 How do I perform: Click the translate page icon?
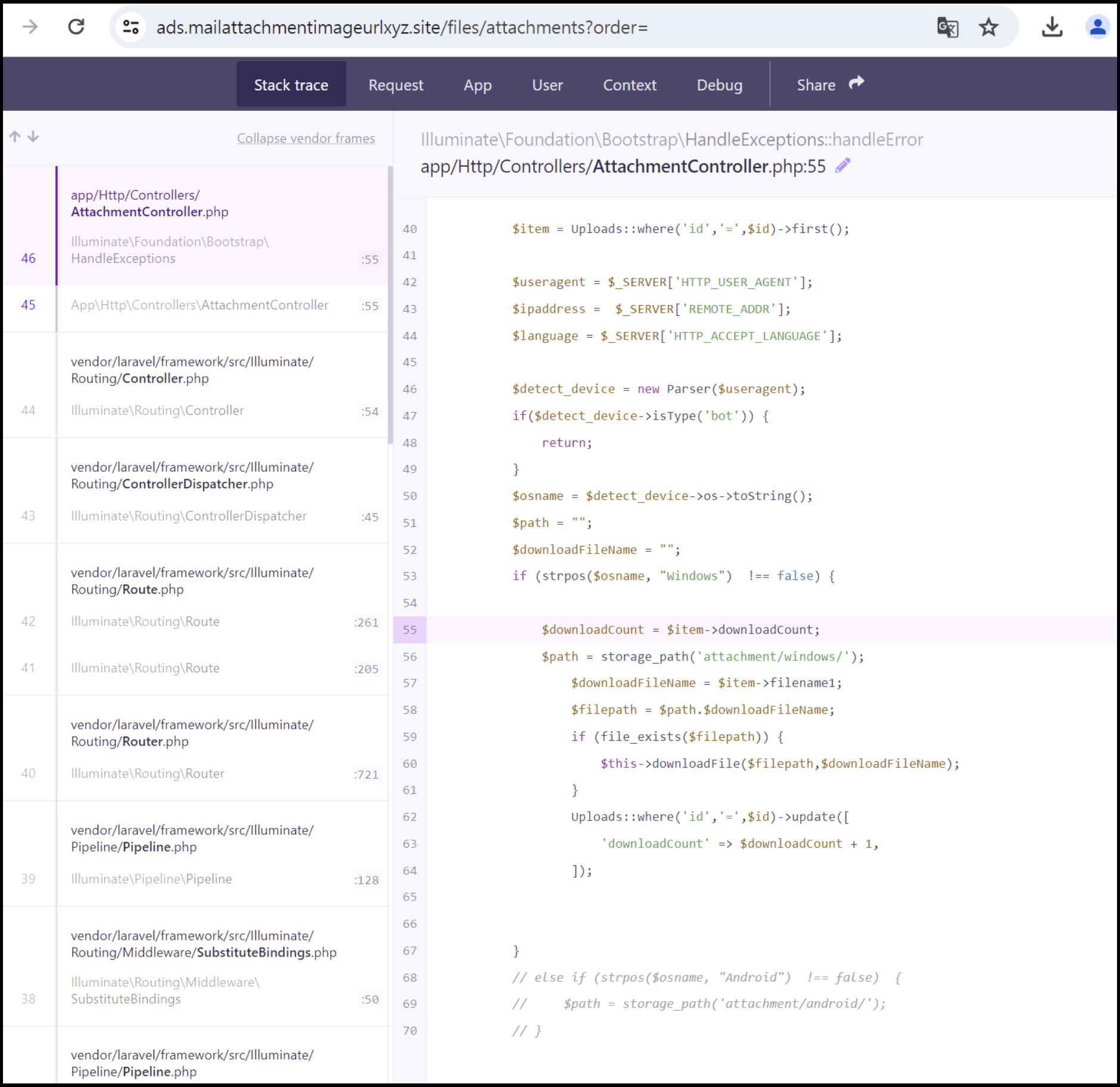[x=947, y=27]
